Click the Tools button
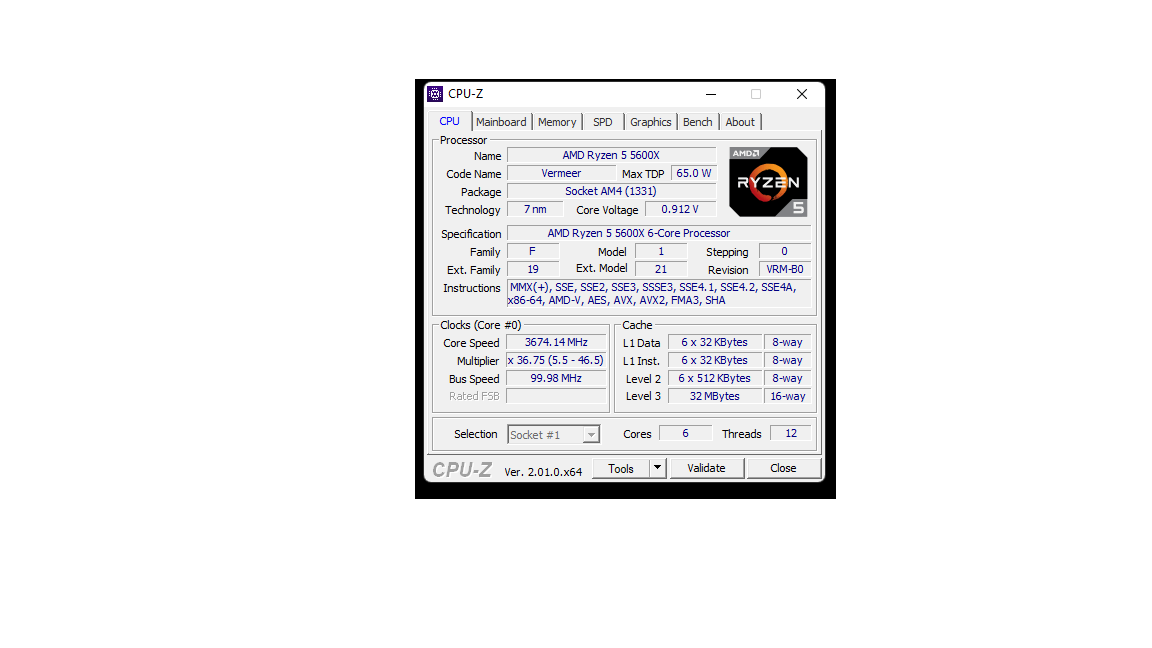This screenshot has width=1152, height=648. (621, 468)
